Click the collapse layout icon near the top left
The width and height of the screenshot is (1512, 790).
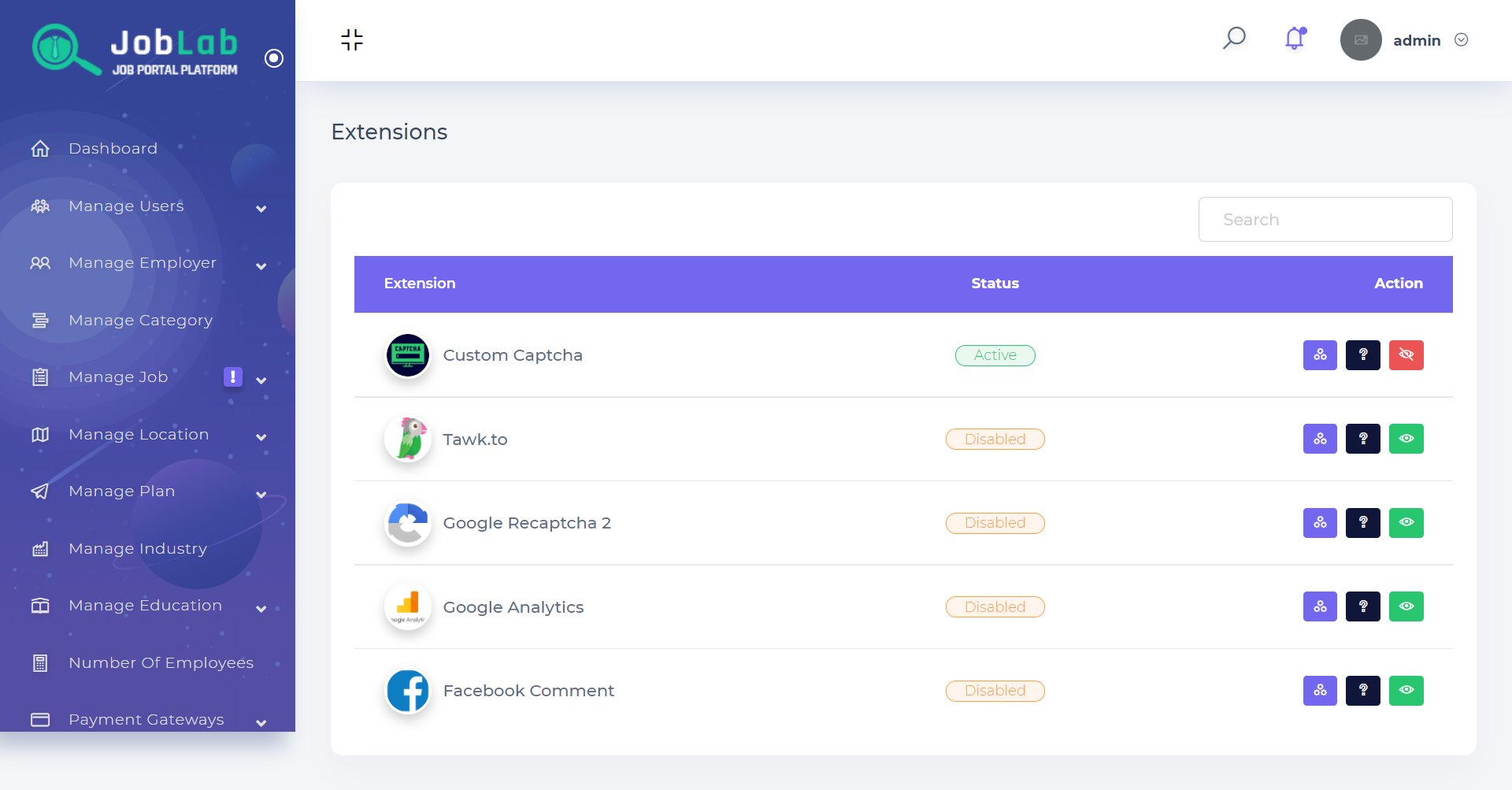pos(351,39)
